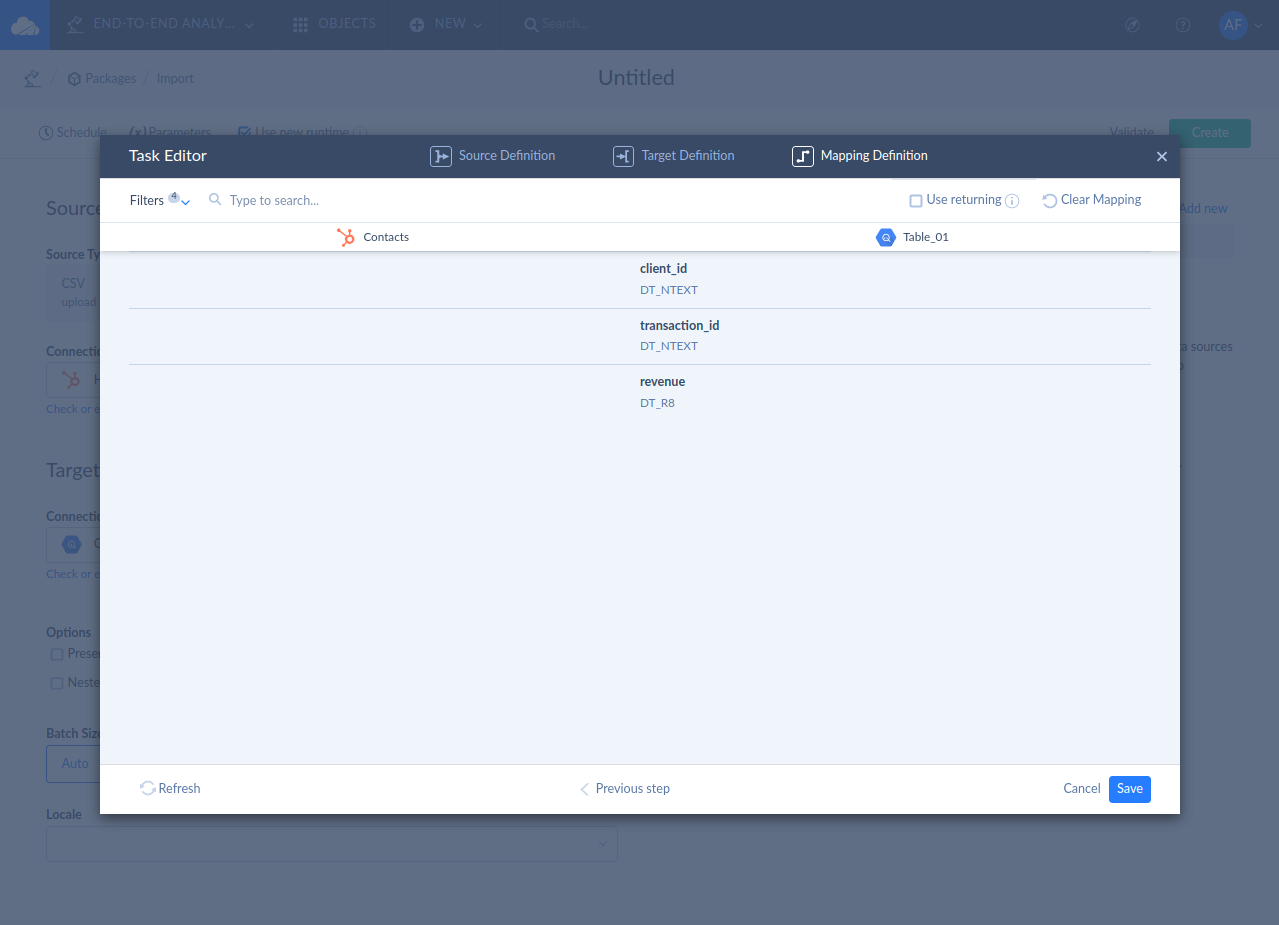Click the magnifier icon in mapping search
Screen dimensions: 1279x925
click(x=215, y=200)
